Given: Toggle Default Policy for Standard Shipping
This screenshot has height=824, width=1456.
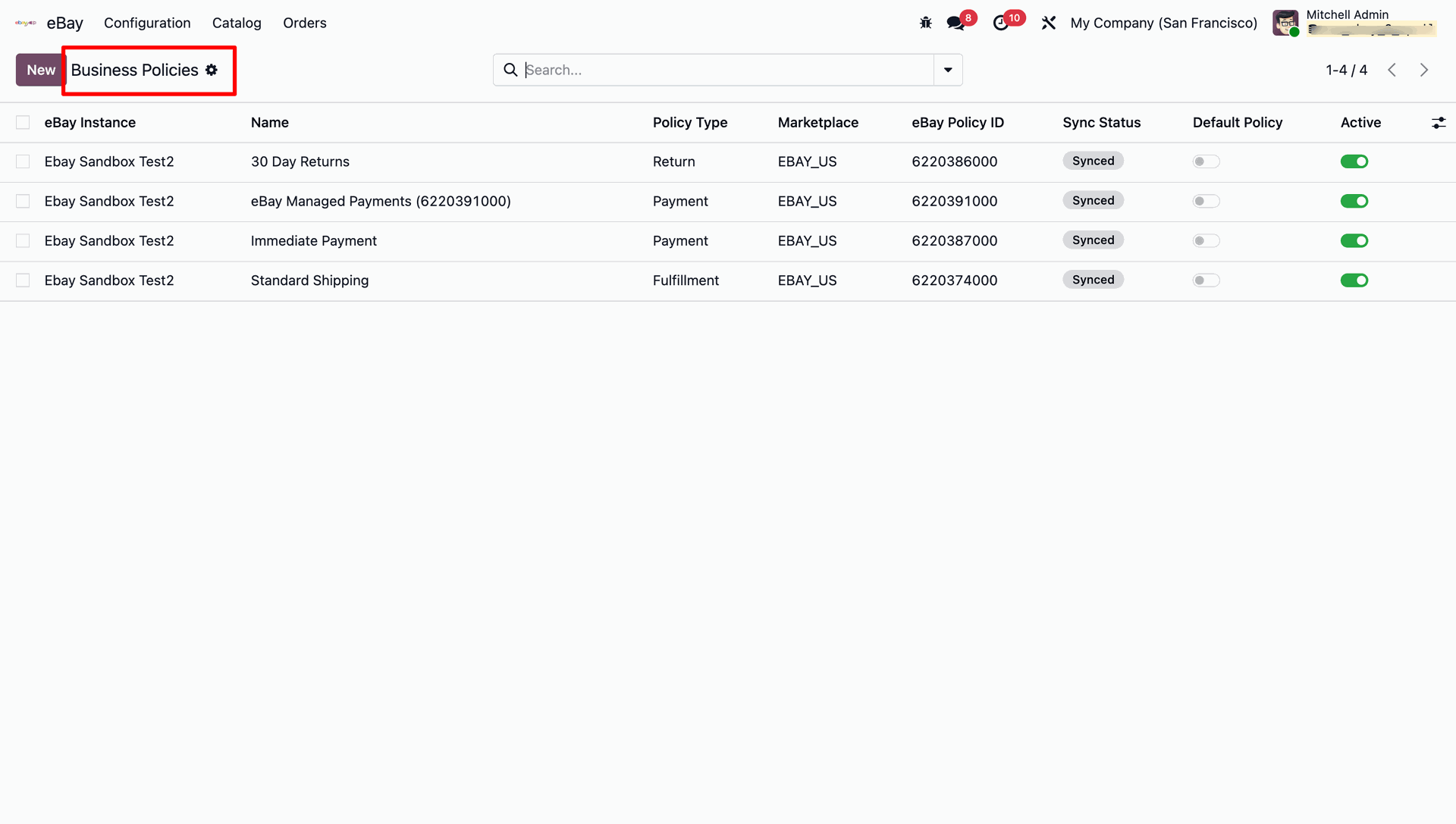Looking at the screenshot, I should coord(1206,280).
